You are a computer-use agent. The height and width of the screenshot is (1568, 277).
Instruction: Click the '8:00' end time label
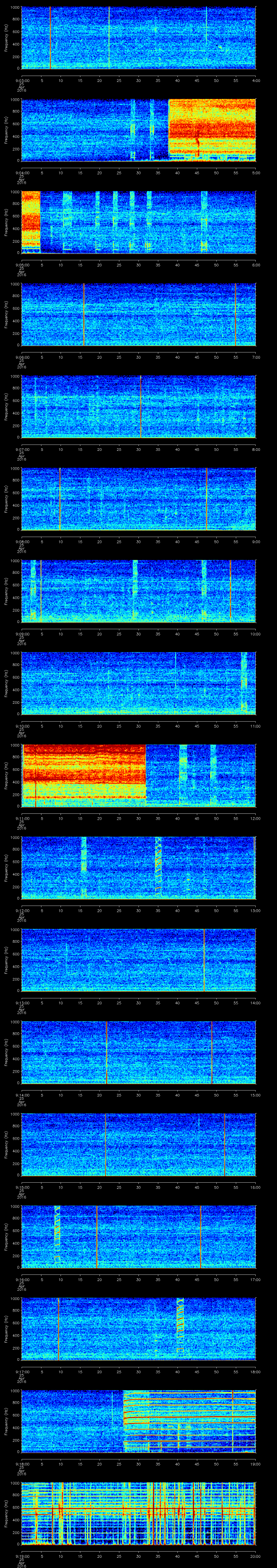click(x=256, y=449)
